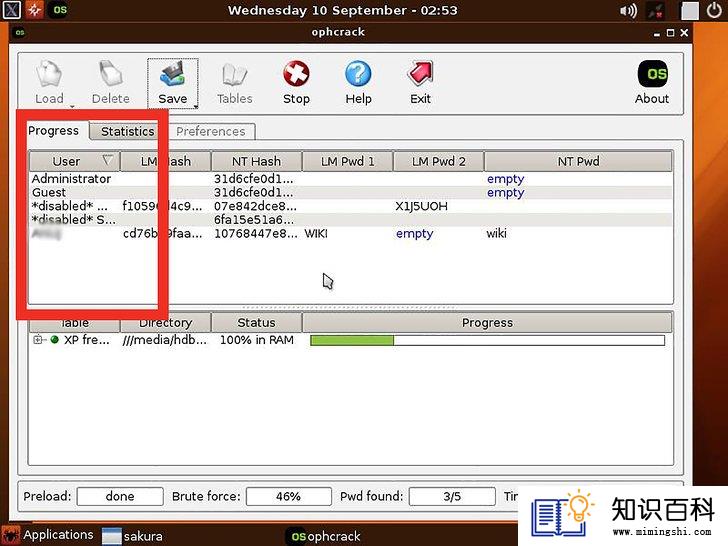Image resolution: width=728 pixels, height=546 pixels.
Task: Switch to the Statistics tab
Action: point(127,131)
